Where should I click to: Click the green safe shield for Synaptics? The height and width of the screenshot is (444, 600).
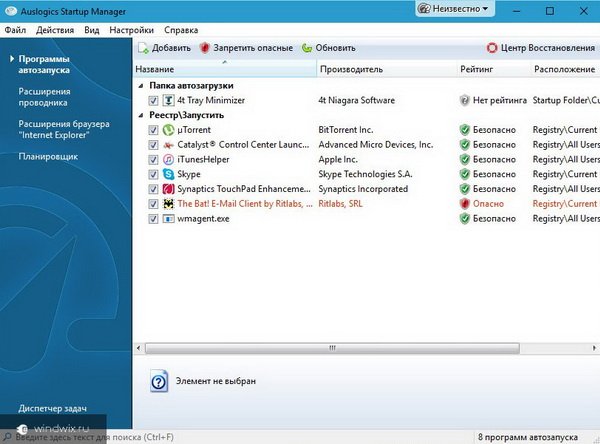click(x=465, y=189)
